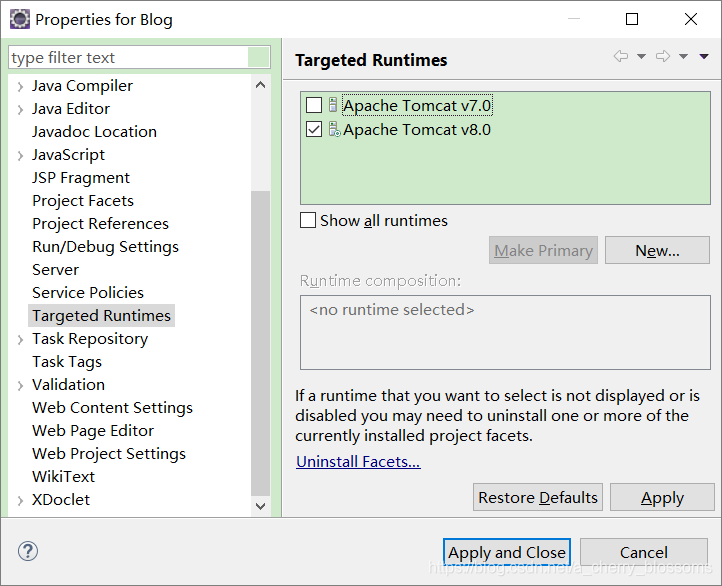Enable Apache Tomcat v7.0 runtime checkbox
The width and height of the screenshot is (722, 586).
[x=314, y=105]
